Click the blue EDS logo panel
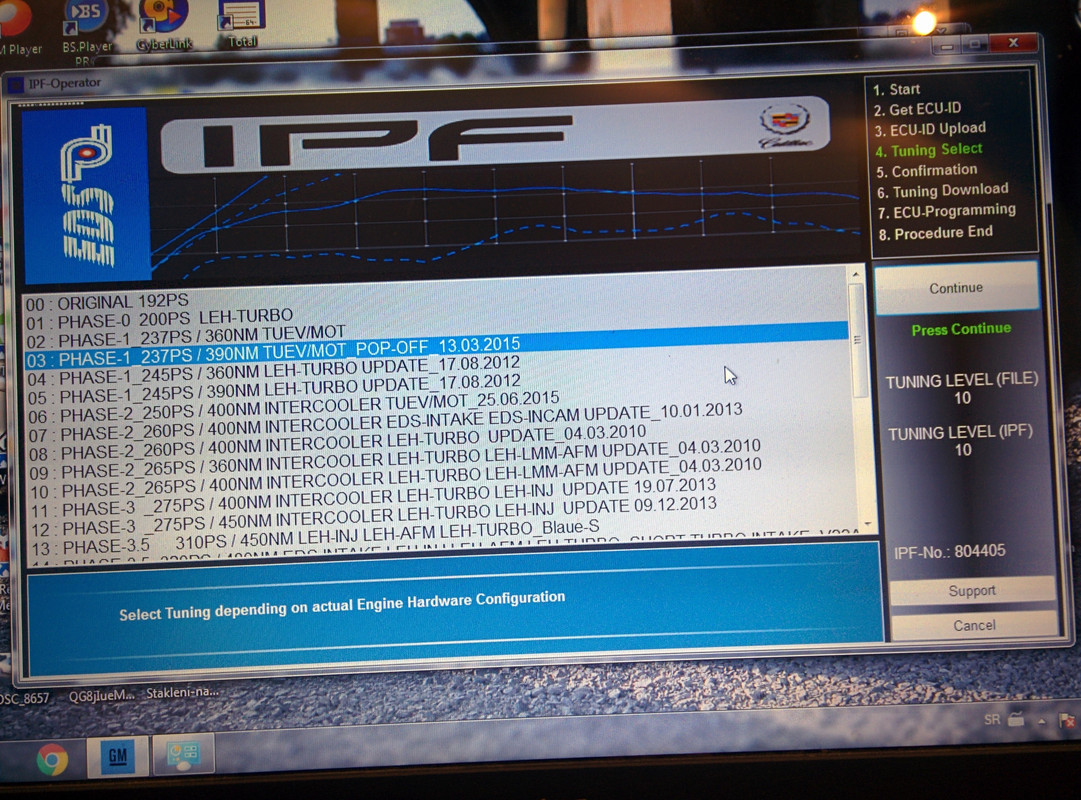1081x800 pixels. click(86, 194)
